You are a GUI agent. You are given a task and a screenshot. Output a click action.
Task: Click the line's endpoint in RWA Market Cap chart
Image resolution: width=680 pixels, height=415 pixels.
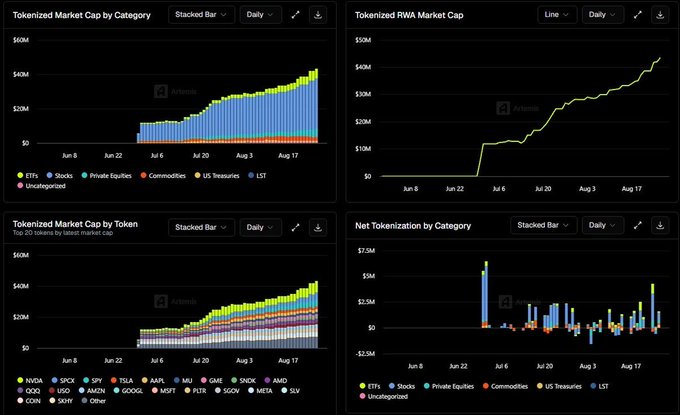pyautogui.click(x=660, y=58)
